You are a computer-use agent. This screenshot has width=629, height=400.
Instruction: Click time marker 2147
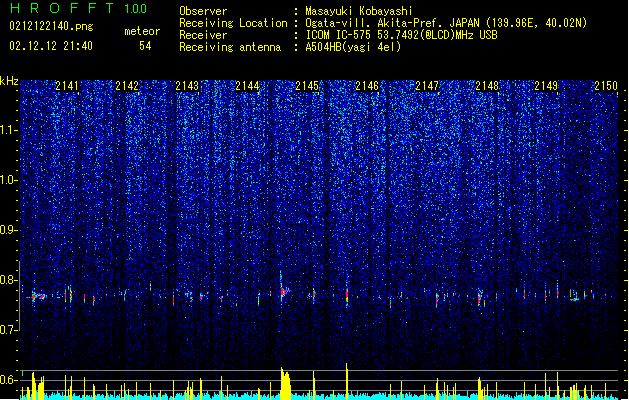(x=427, y=85)
